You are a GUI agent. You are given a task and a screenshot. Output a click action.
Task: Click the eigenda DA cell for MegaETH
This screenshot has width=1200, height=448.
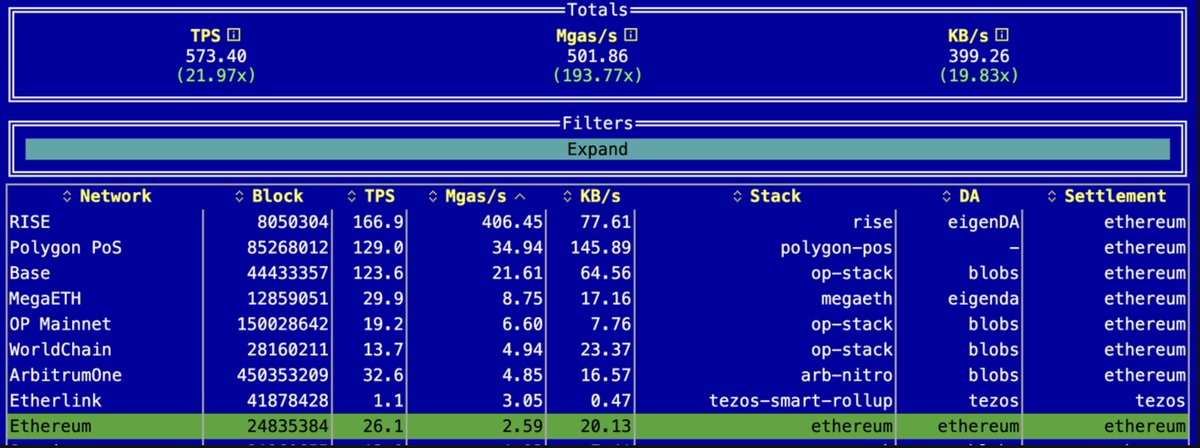coord(981,299)
